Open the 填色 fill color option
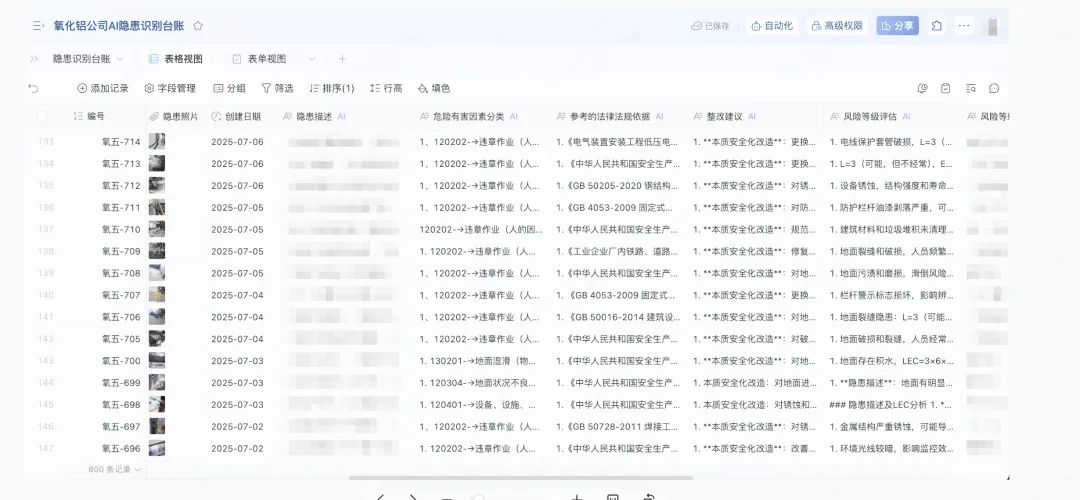 click(434, 88)
